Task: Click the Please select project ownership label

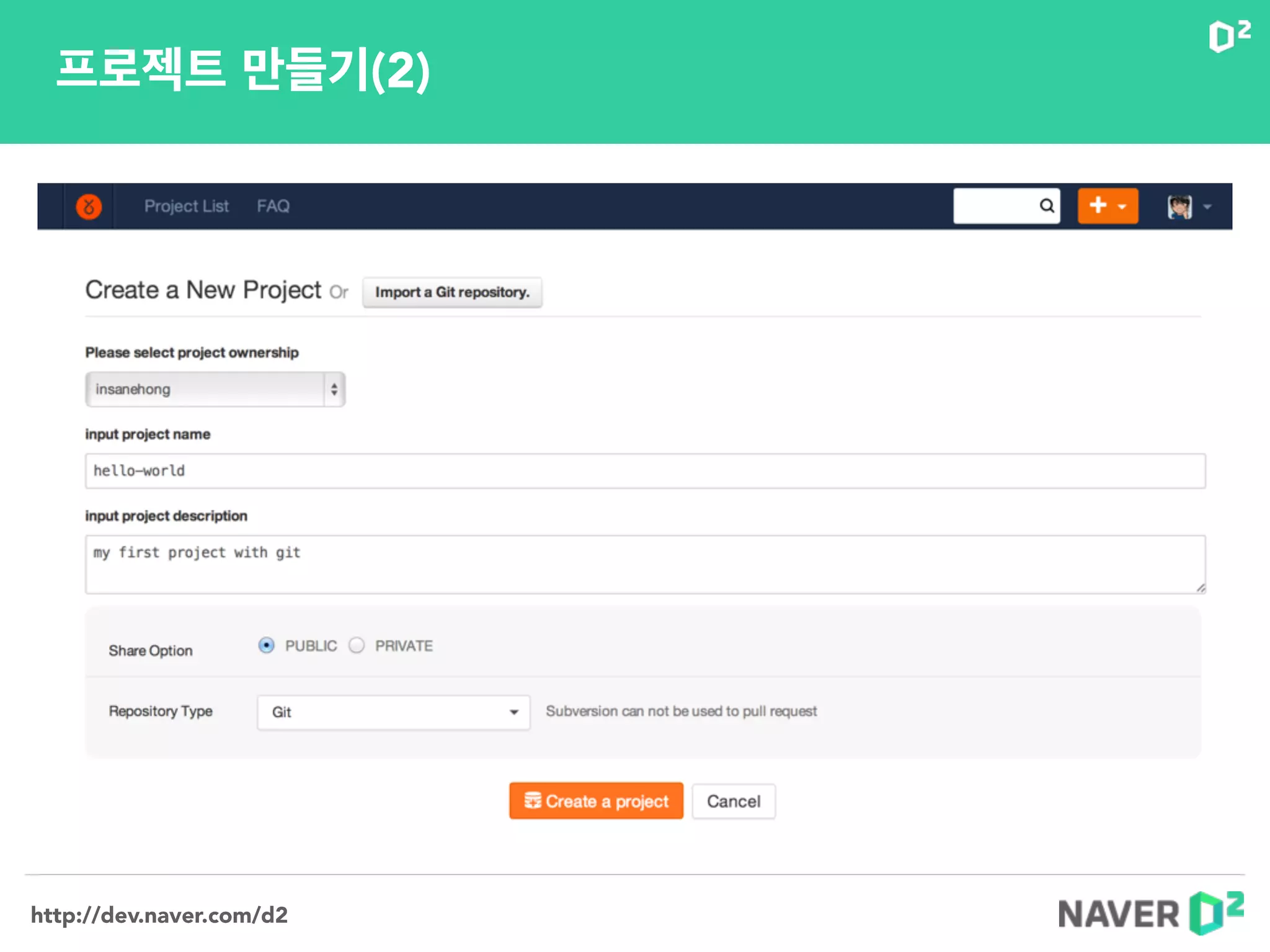Action: click(192, 352)
